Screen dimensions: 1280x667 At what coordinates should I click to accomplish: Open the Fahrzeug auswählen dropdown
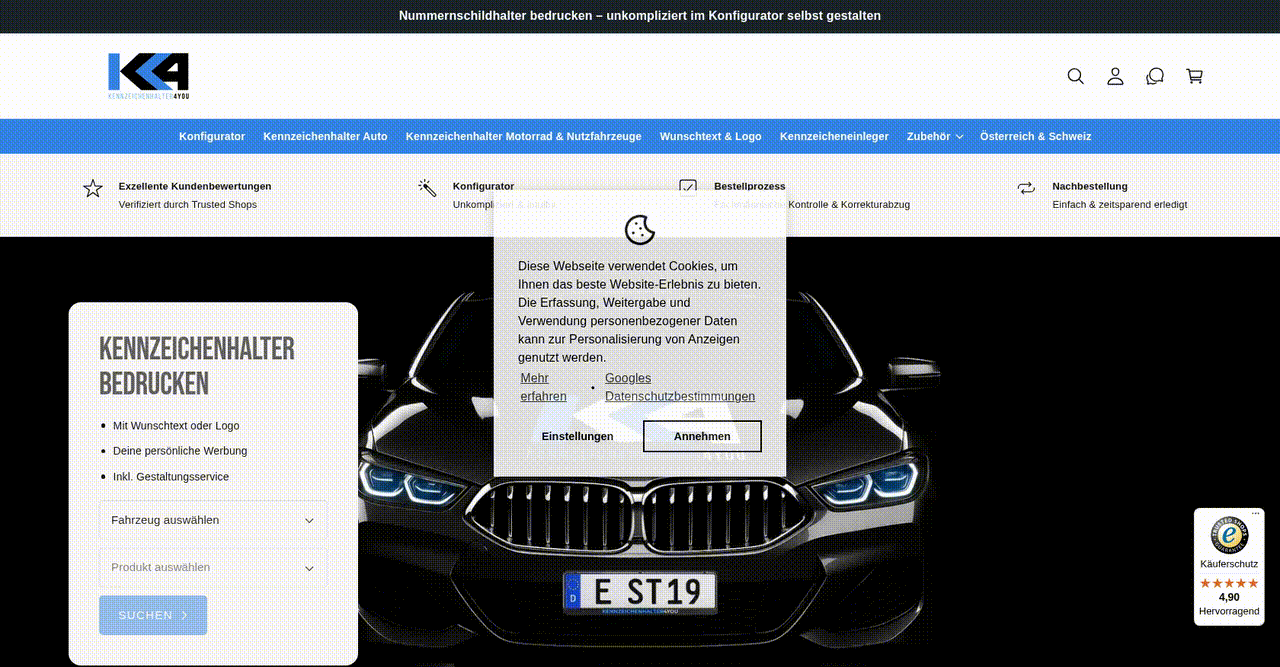pos(213,520)
